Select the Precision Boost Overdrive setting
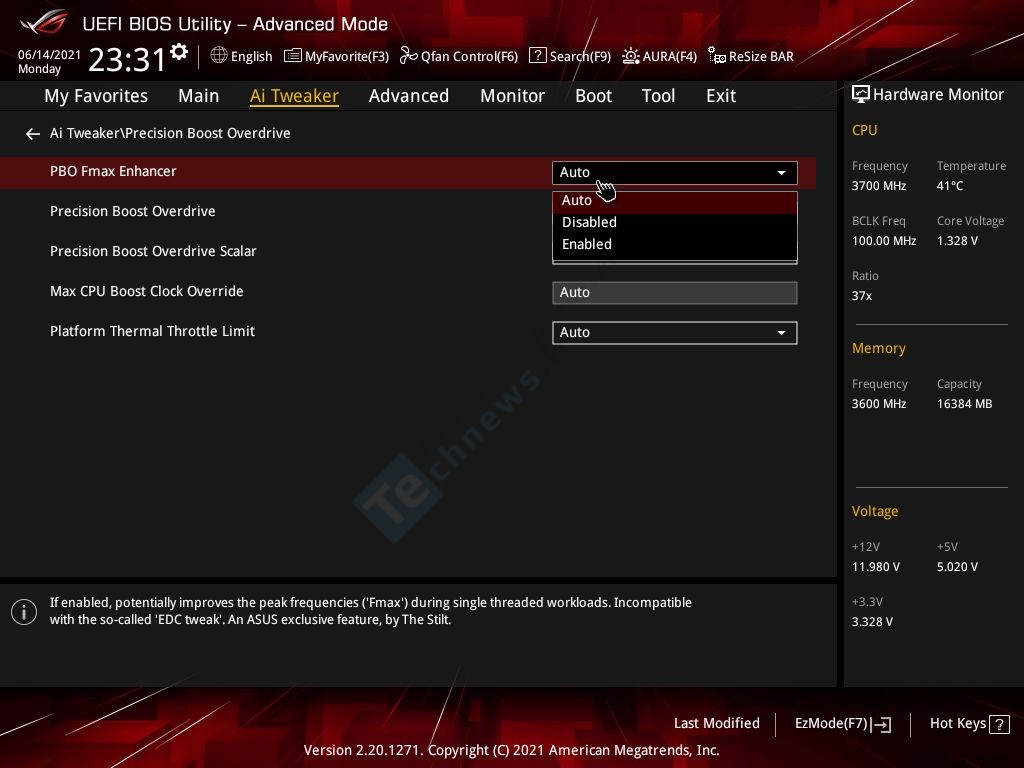Image resolution: width=1024 pixels, height=768 pixels. 133,212
